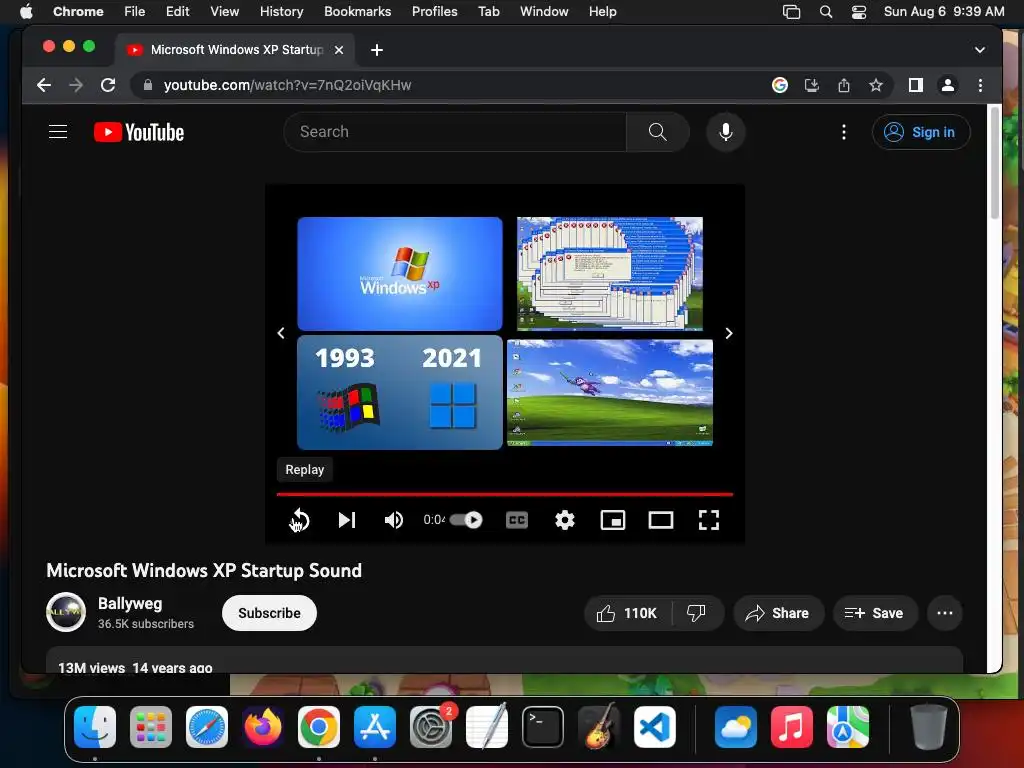This screenshot has height=768, width=1024.
Task: Enable miniplayer mode
Action: [x=613, y=520]
